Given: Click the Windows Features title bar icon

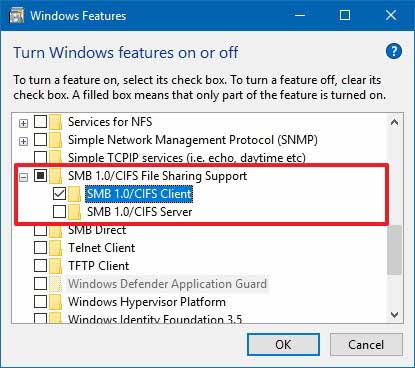Looking at the screenshot, I should coord(16,15).
